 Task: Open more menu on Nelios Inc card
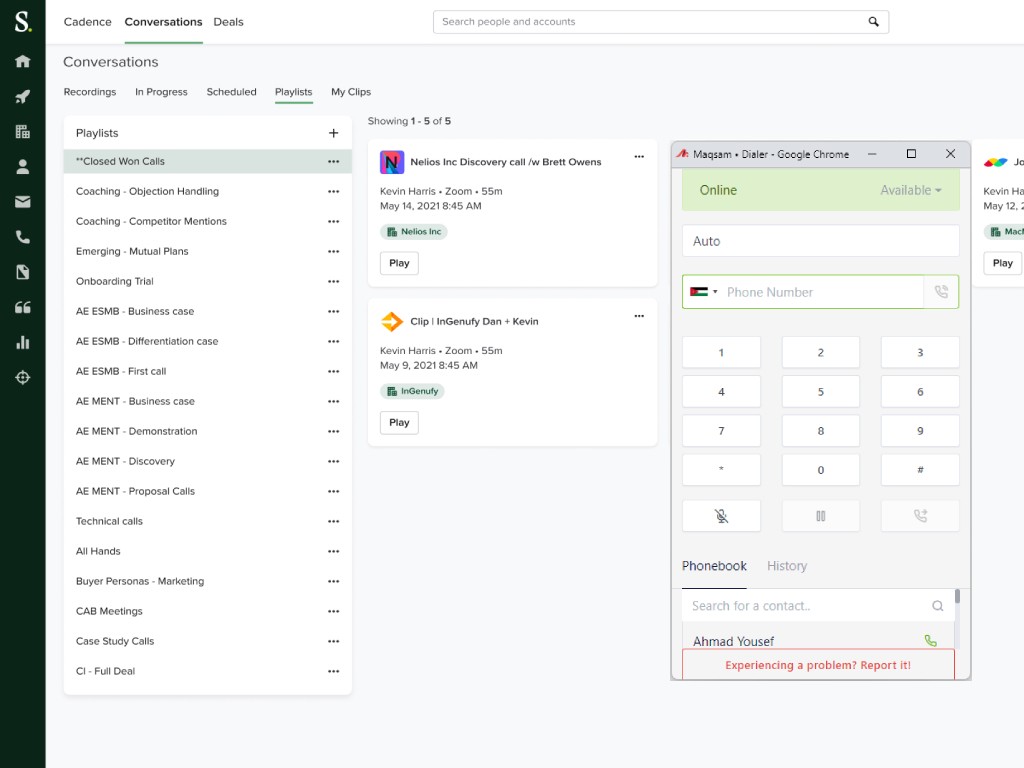639,156
